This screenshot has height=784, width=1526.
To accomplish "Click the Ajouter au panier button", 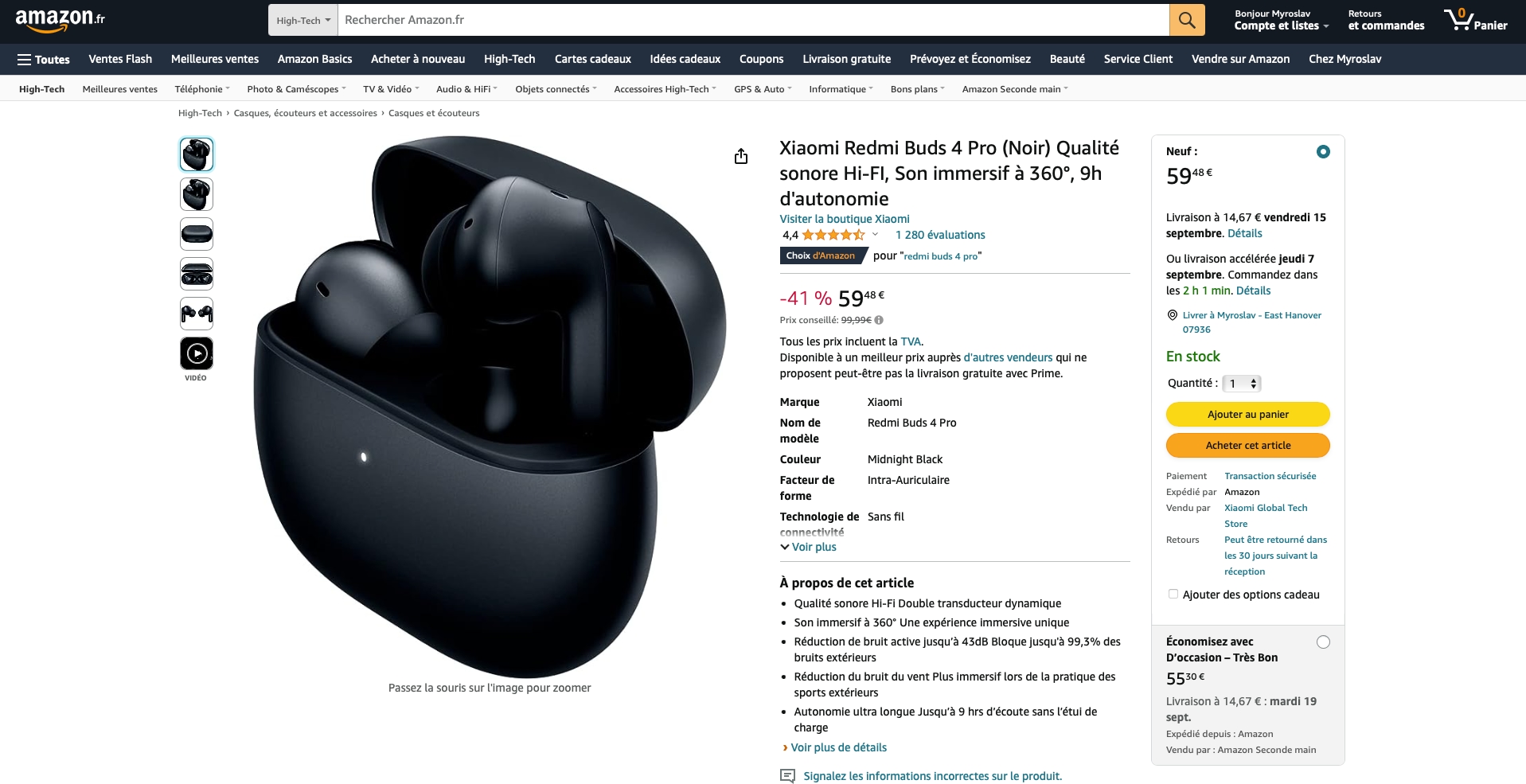I will point(1247,414).
